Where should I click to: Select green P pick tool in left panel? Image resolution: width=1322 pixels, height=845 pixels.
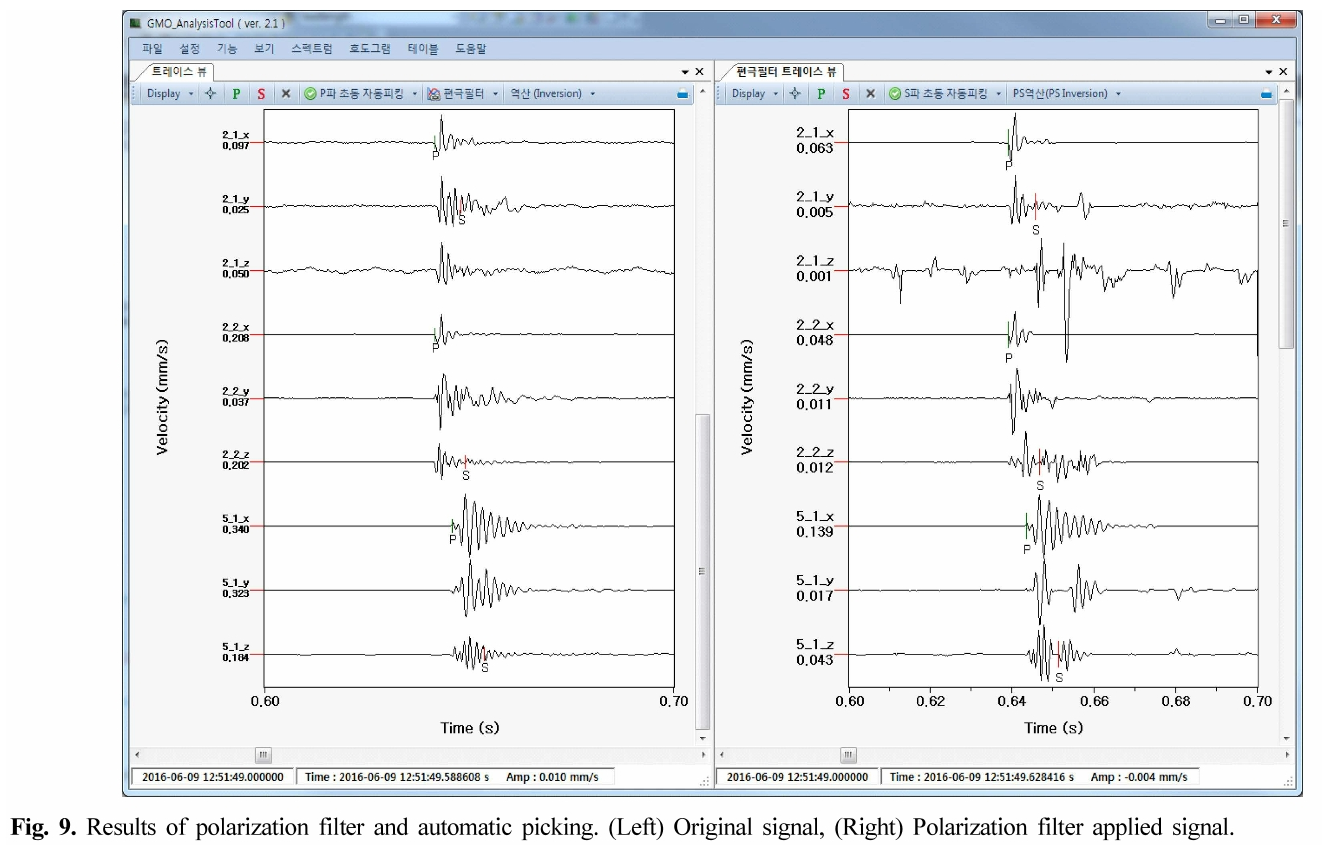point(236,93)
